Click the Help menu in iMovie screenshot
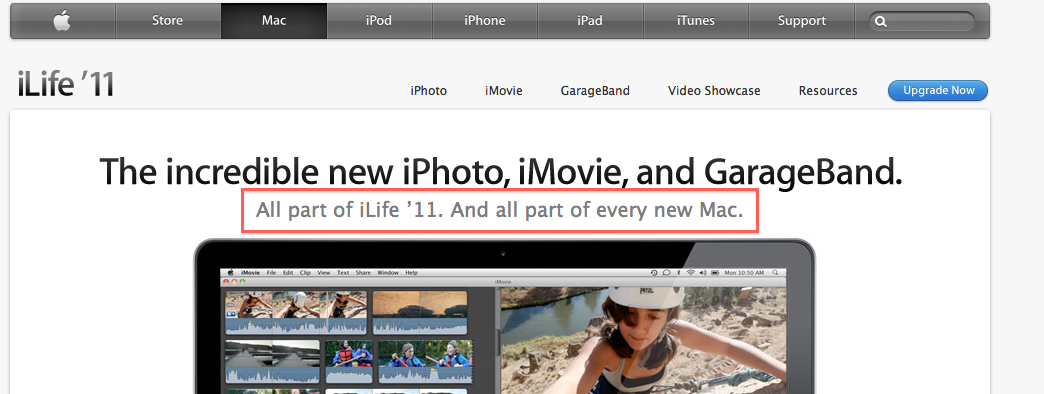 [x=411, y=273]
